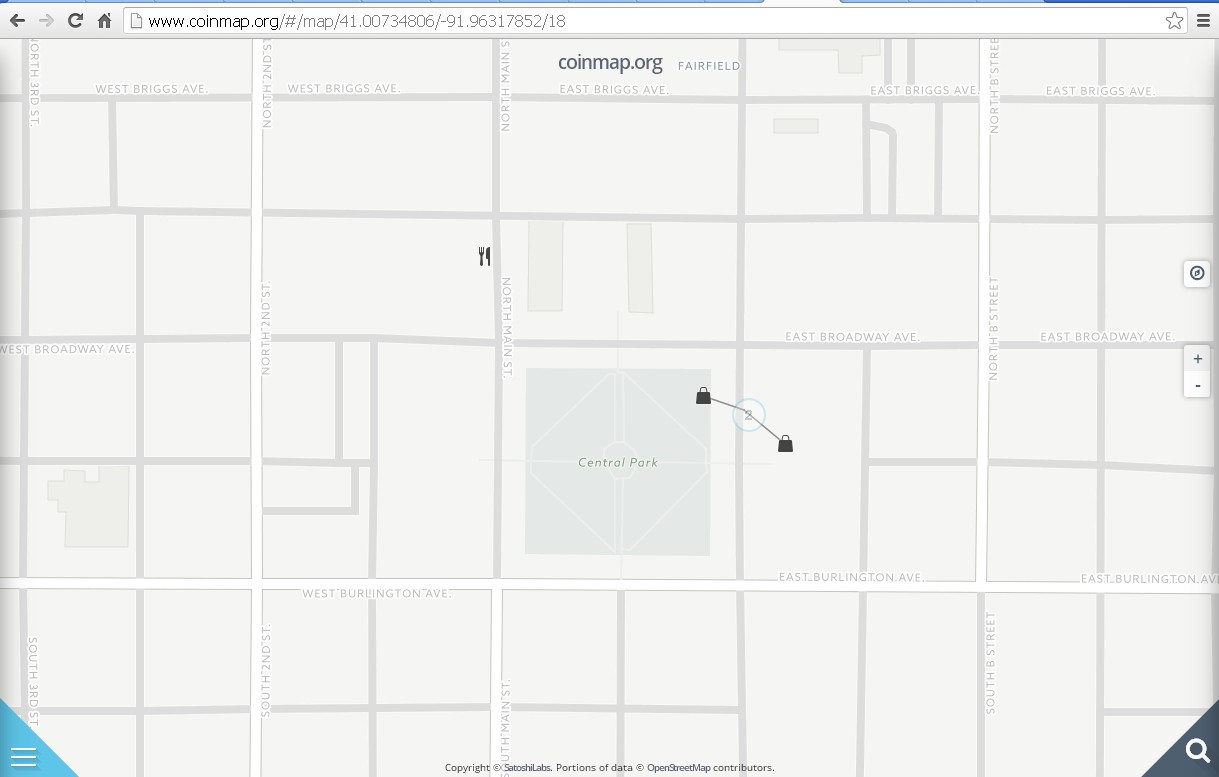
Task: Zoom out with the minus button
Action: 1197,385
